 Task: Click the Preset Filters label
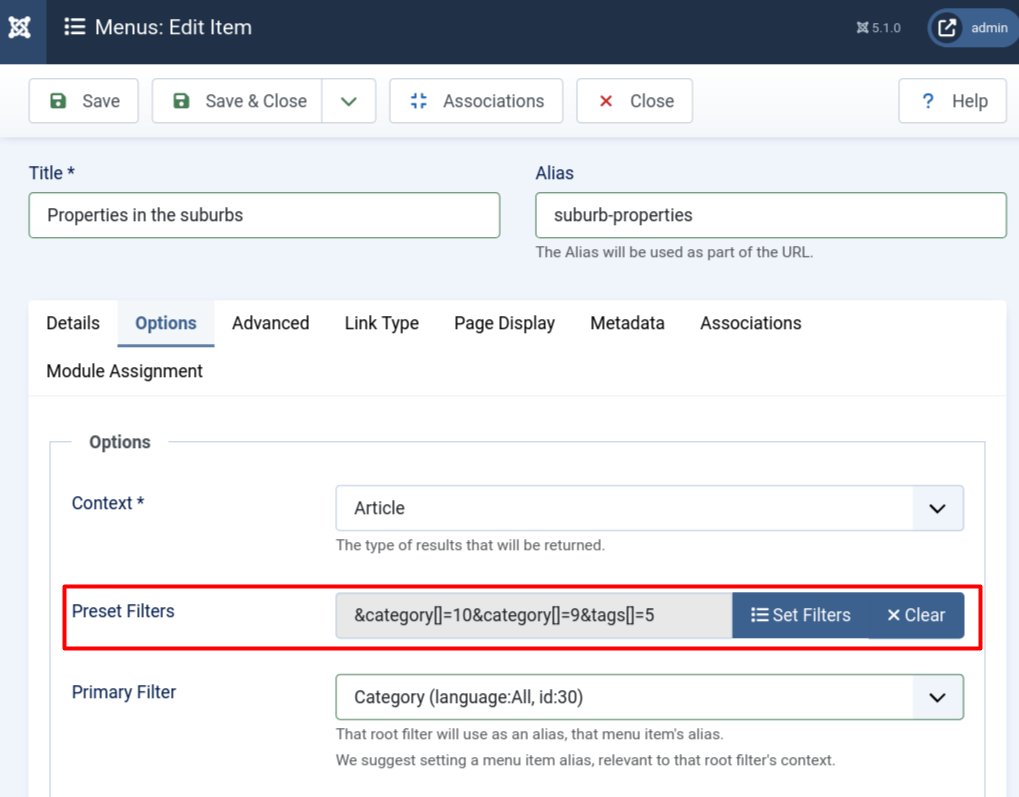[123, 611]
